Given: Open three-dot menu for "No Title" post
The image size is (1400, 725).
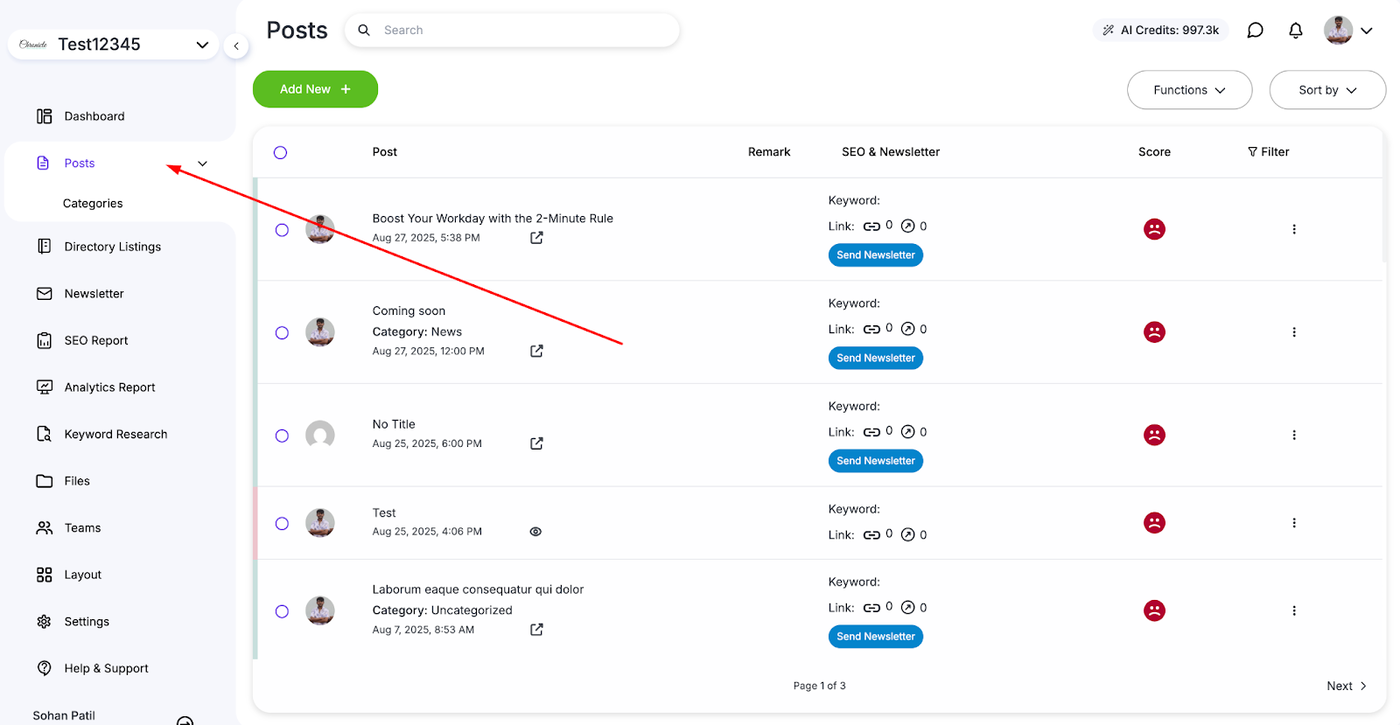Looking at the screenshot, I should pos(1294,435).
